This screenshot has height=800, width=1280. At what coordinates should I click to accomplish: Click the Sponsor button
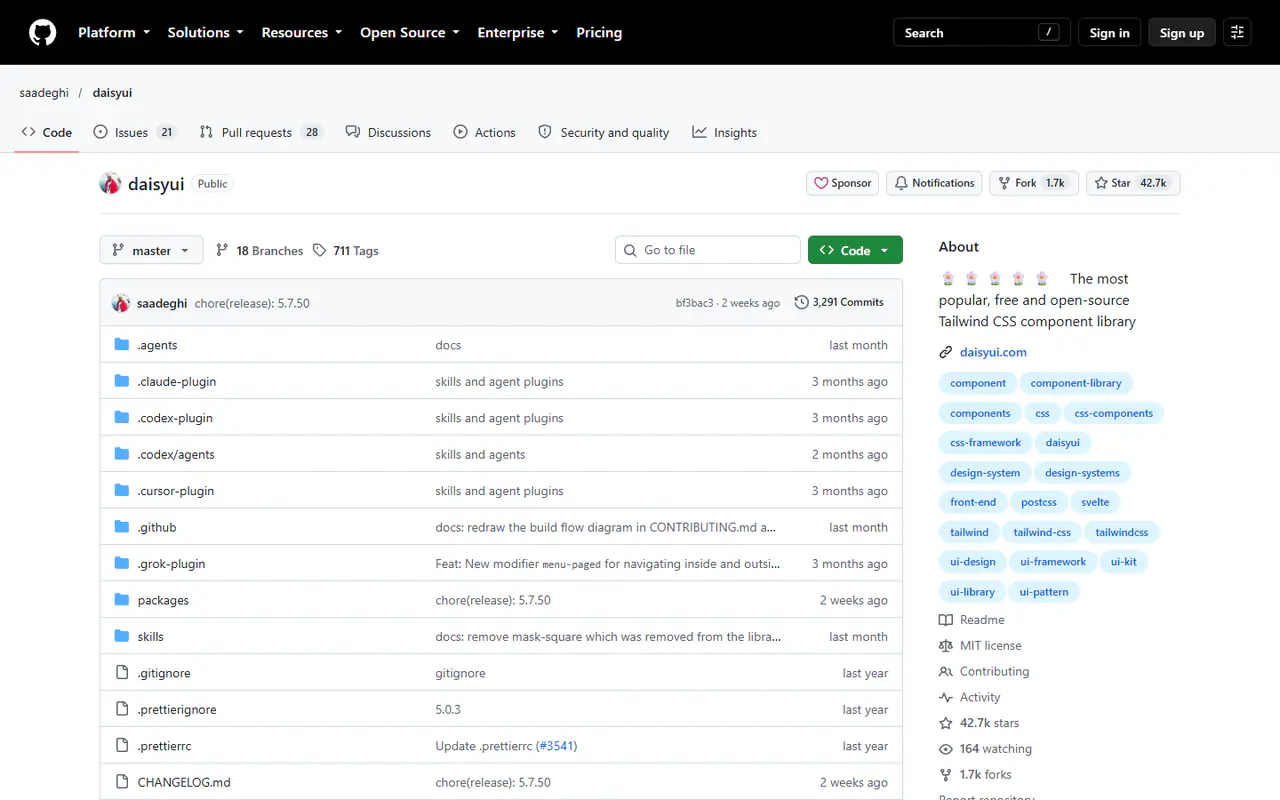pos(843,183)
